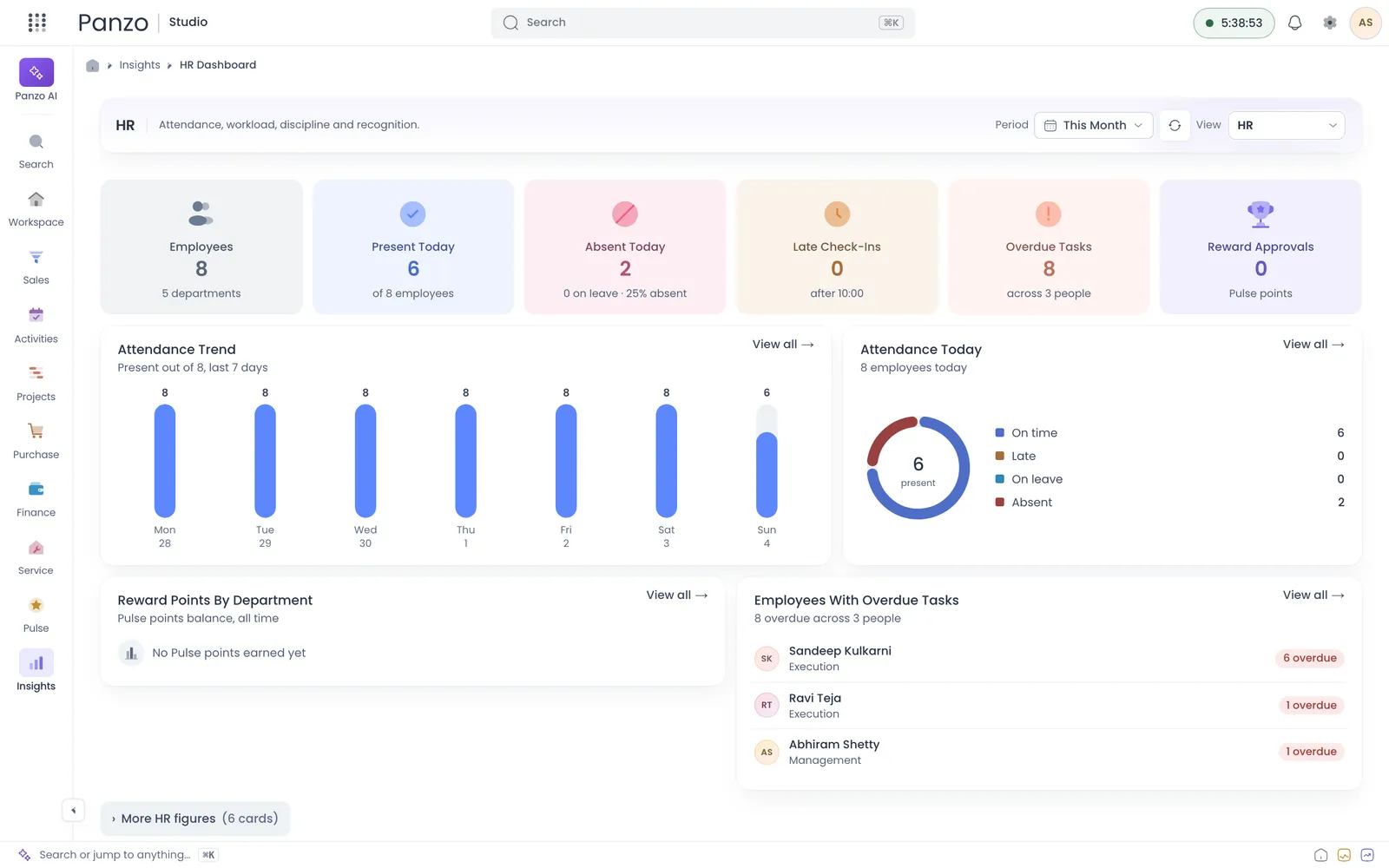
Task: Focus the top Search field
Action: point(703,23)
